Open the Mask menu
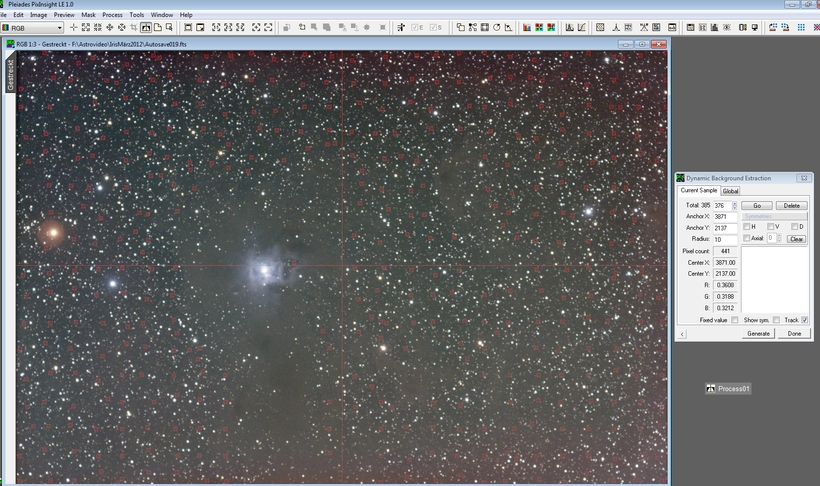 coord(88,15)
